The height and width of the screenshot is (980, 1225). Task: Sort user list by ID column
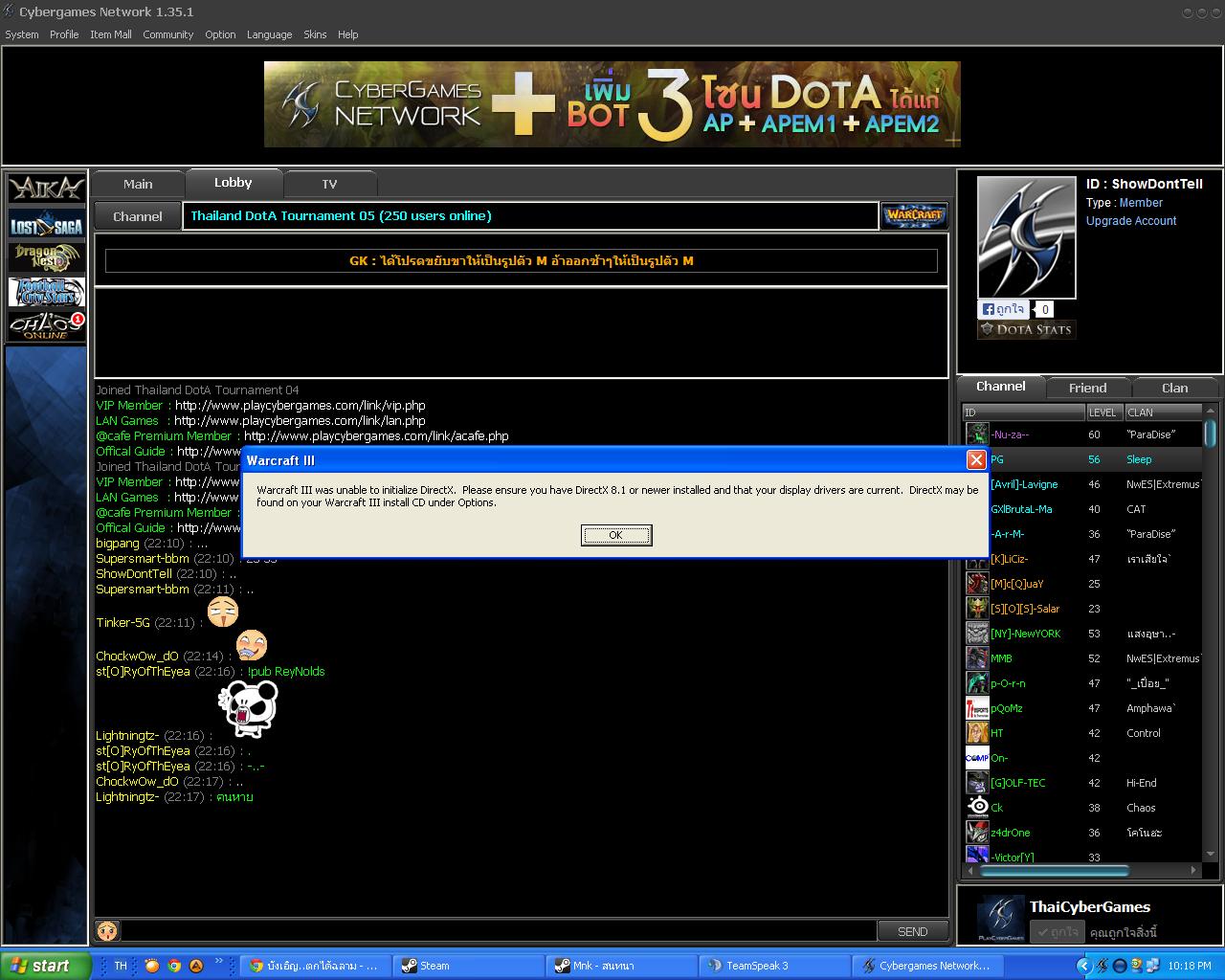[1024, 412]
